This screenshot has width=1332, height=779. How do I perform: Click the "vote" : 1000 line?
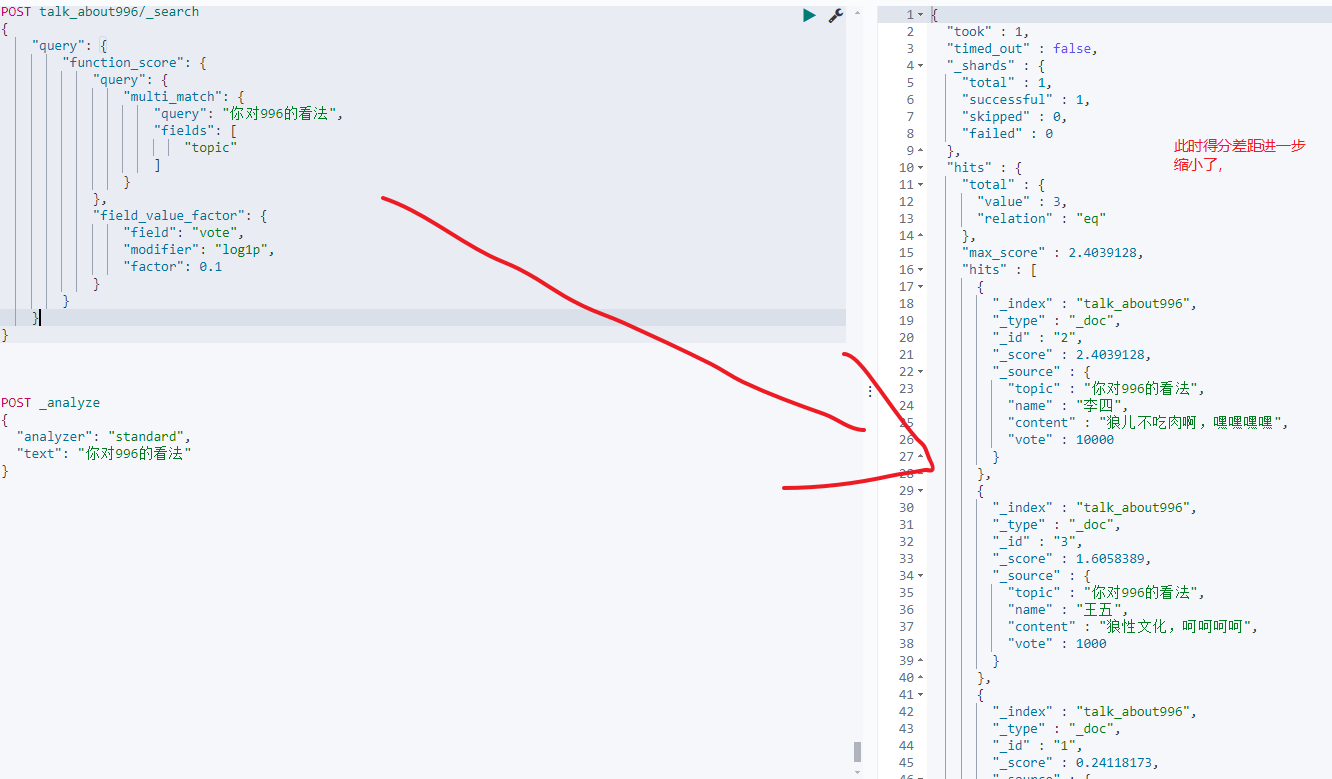pyautogui.click(x=1057, y=644)
